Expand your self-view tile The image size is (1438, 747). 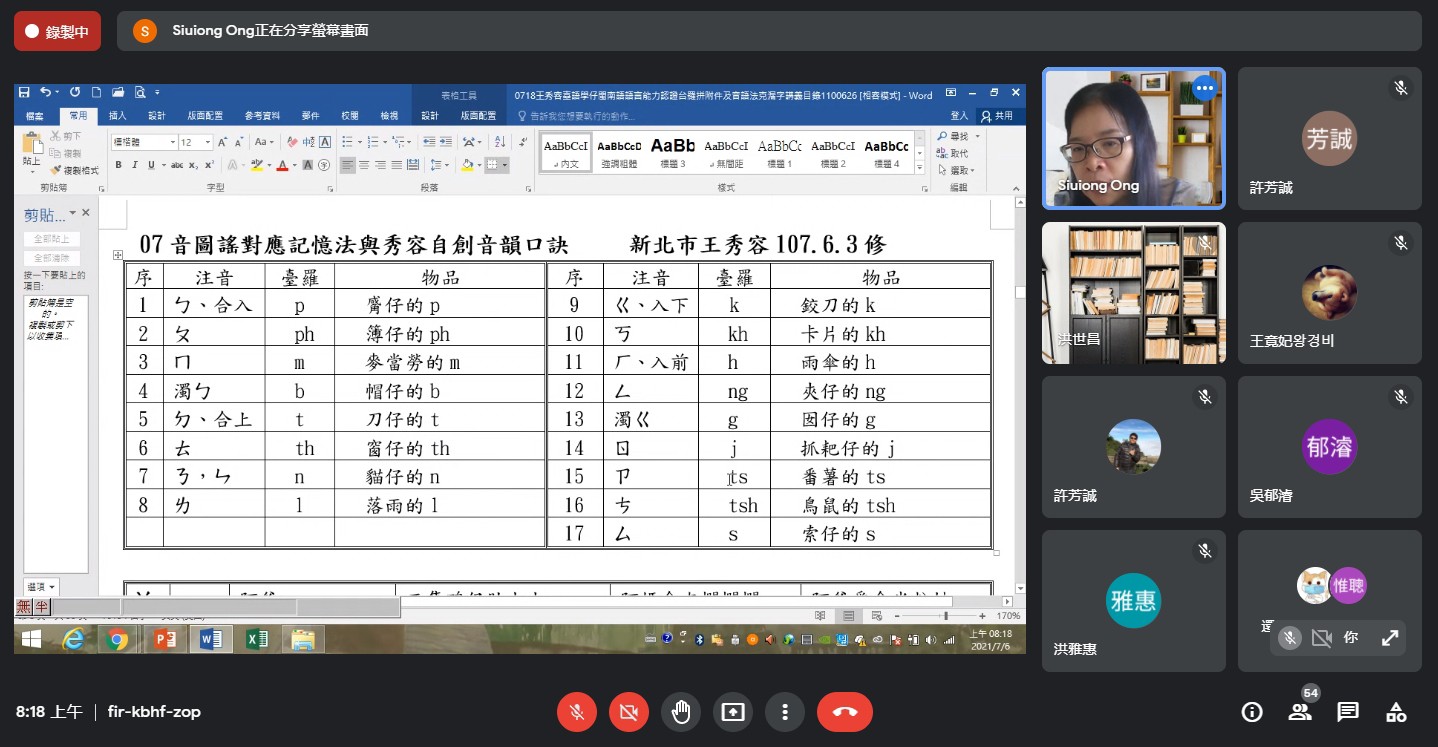coord(1390,637)
